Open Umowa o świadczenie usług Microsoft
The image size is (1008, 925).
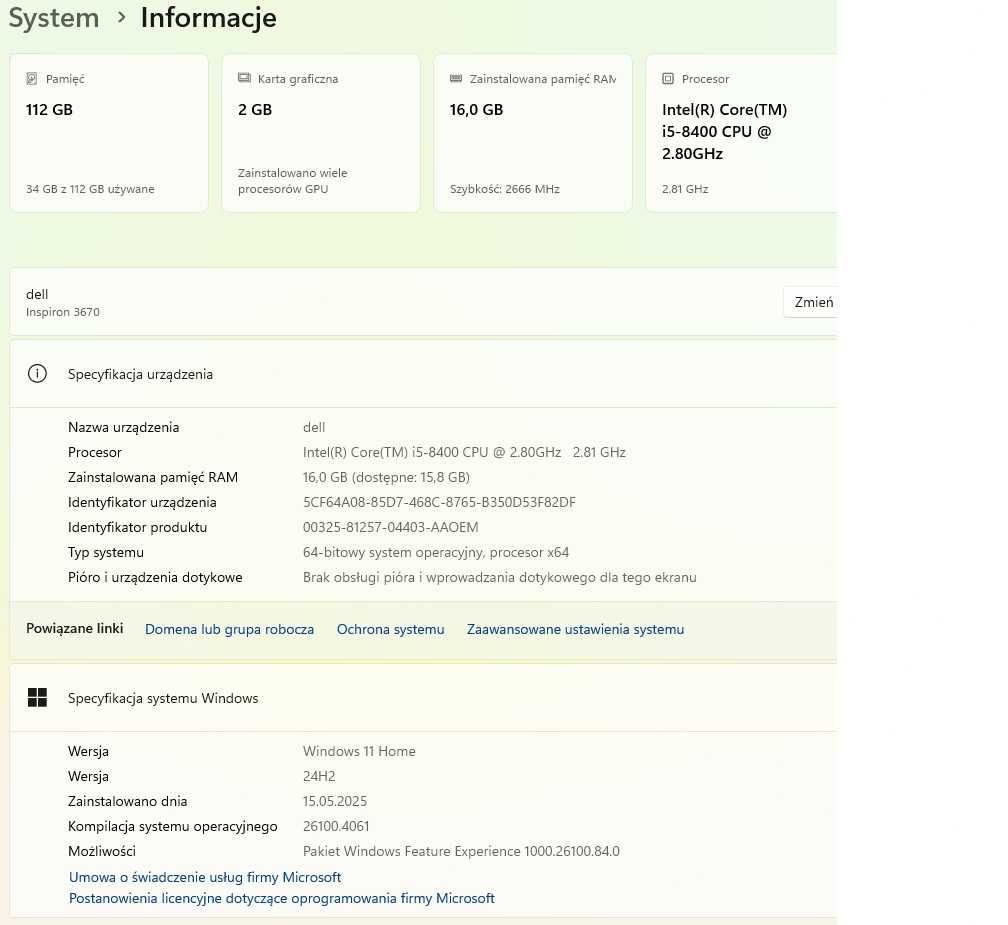pos(205,877)
